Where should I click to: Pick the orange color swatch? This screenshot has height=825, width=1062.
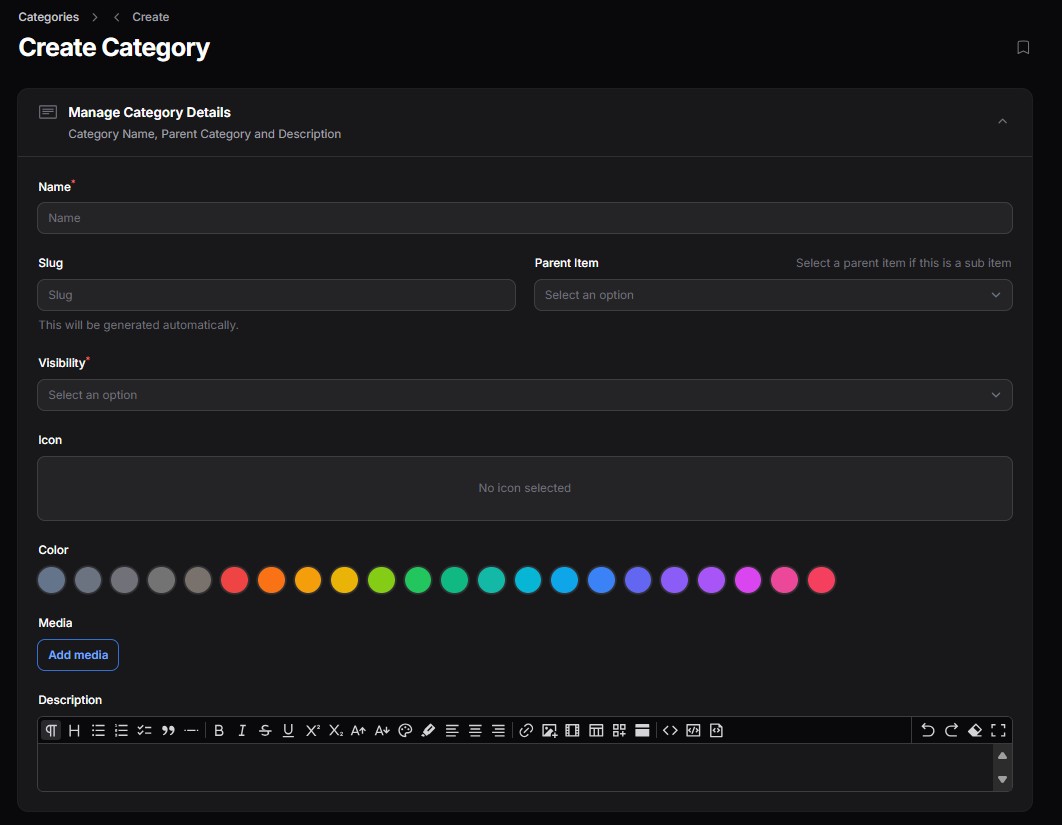[271, 580]
